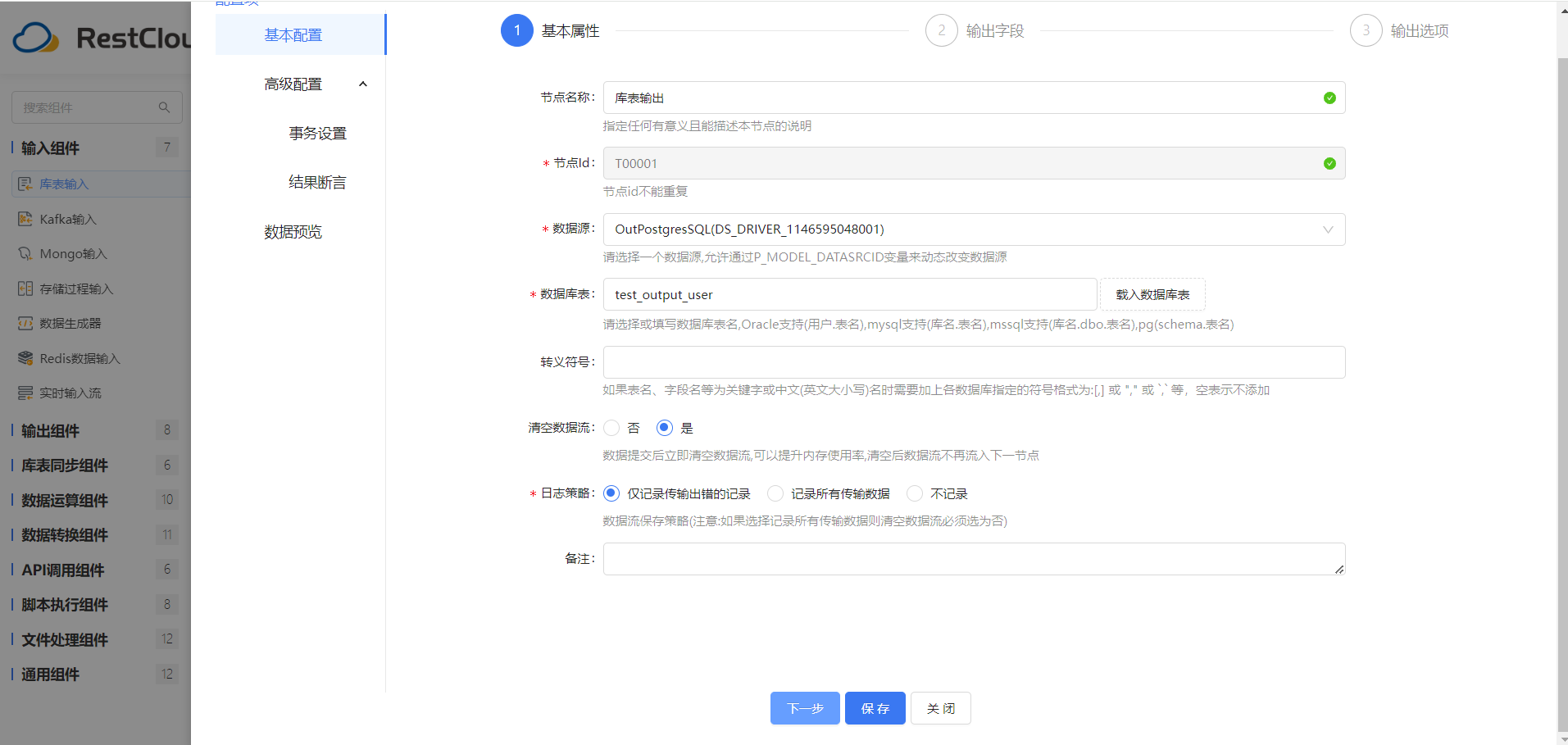Open 数据预览 menu item
This screenshot has height=745, width=1568.
point(293,232)
